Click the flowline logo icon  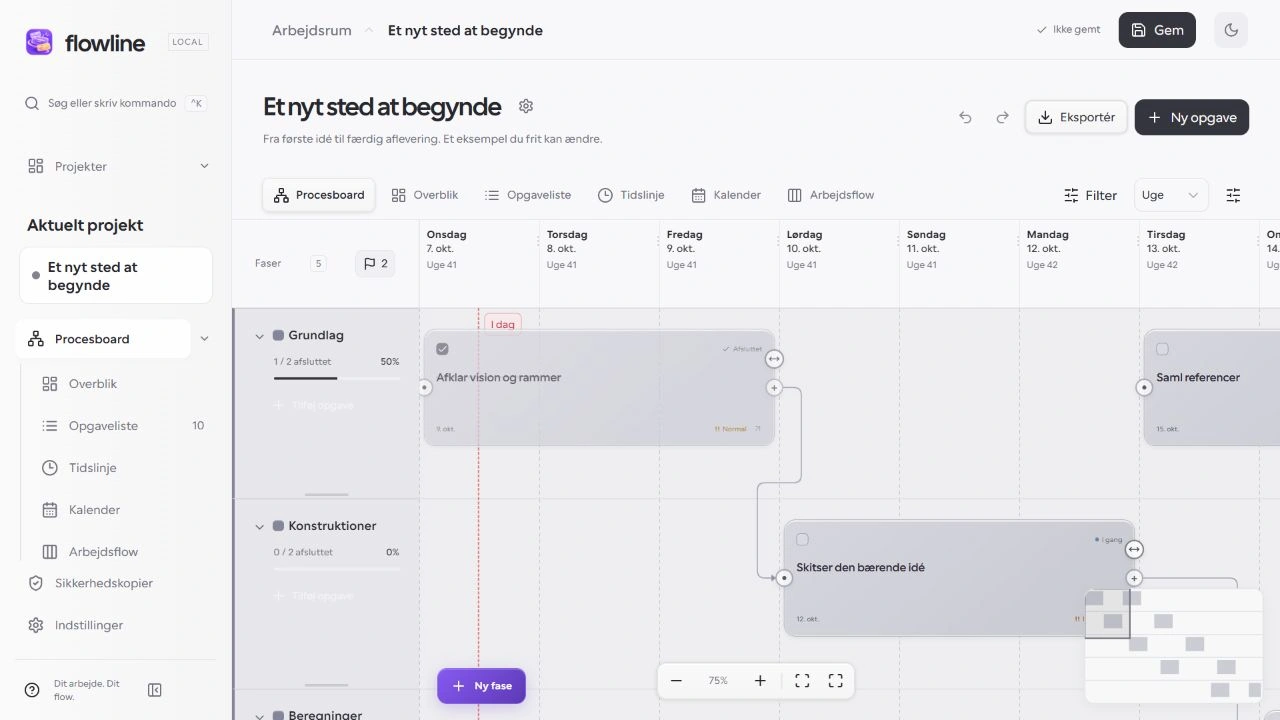(39, 42)
